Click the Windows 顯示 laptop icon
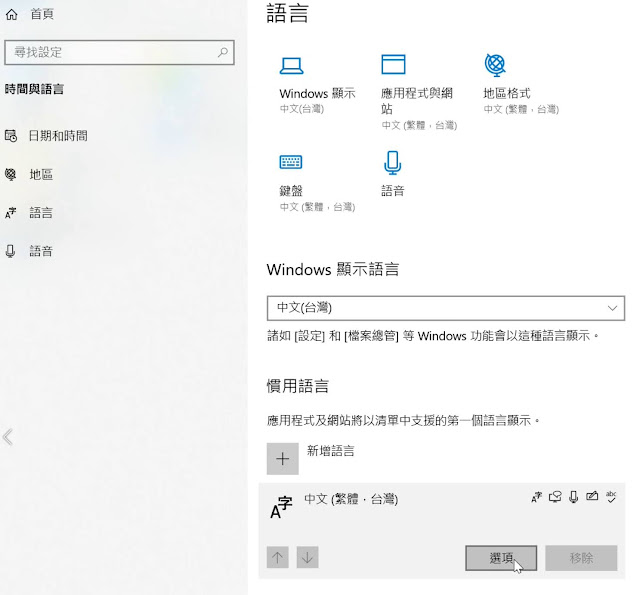This screenshot has height=595, width=640. (x=291, y=65)
